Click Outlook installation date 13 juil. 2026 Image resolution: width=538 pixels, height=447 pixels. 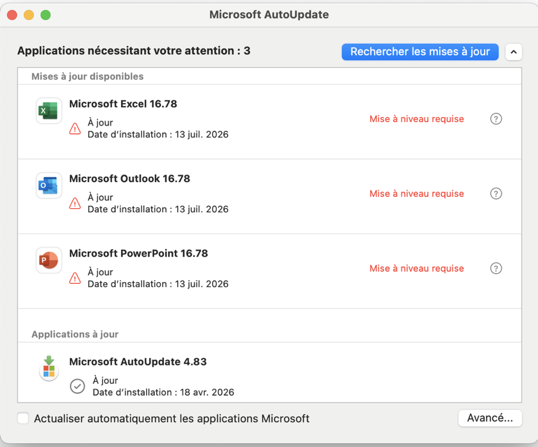coord(158,209)
